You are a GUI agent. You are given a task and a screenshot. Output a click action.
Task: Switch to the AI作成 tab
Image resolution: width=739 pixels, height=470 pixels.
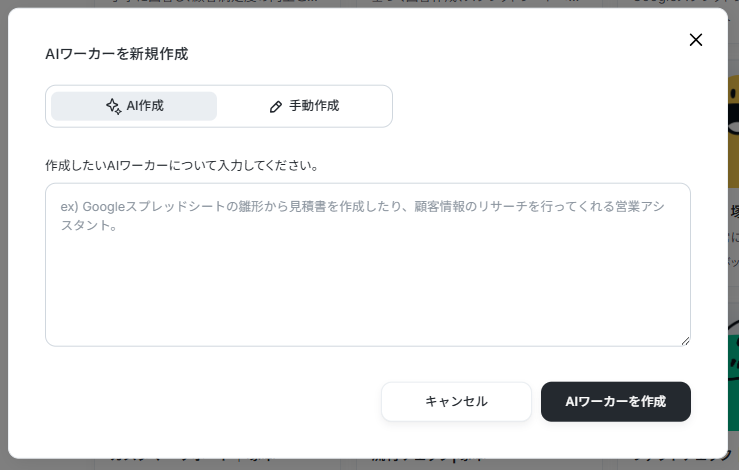[x=134, y=106]
